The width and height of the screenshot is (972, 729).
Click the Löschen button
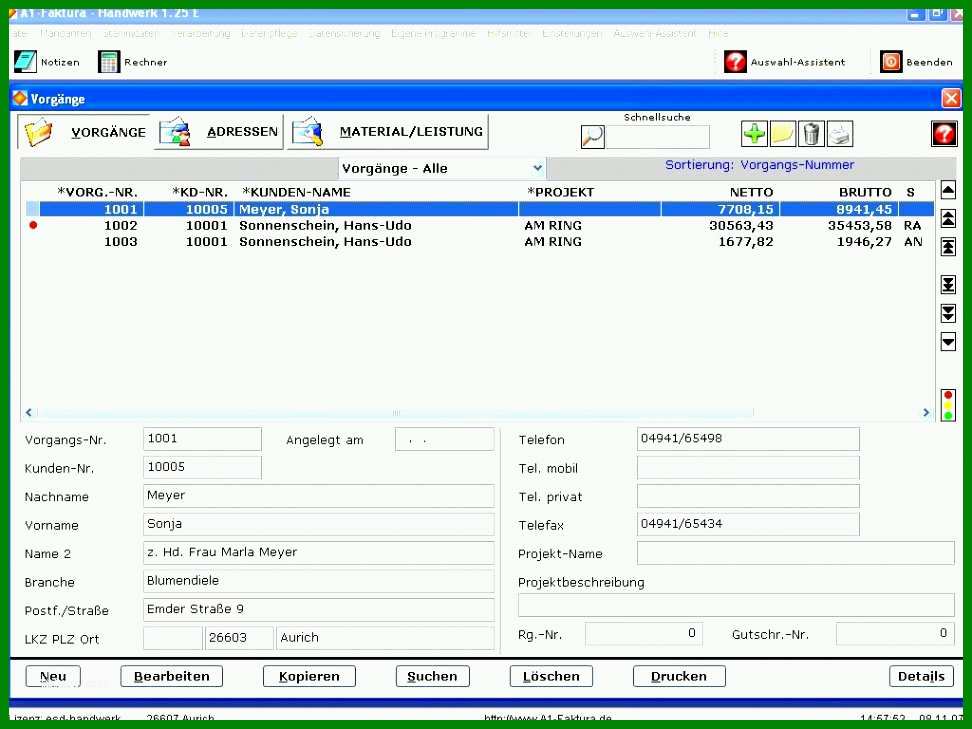(551, 676)
